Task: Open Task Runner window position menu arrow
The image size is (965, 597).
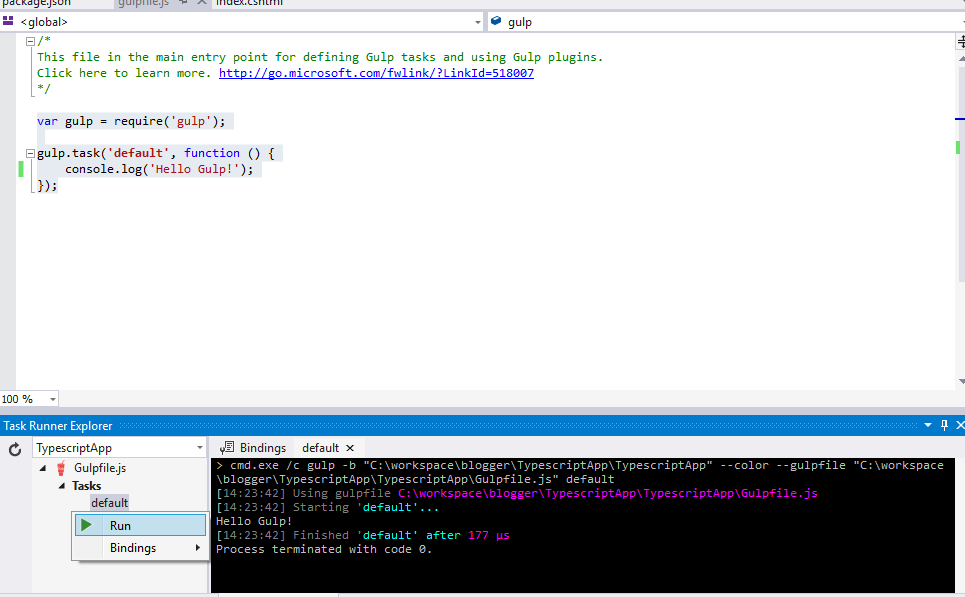Action: [928, 426]
